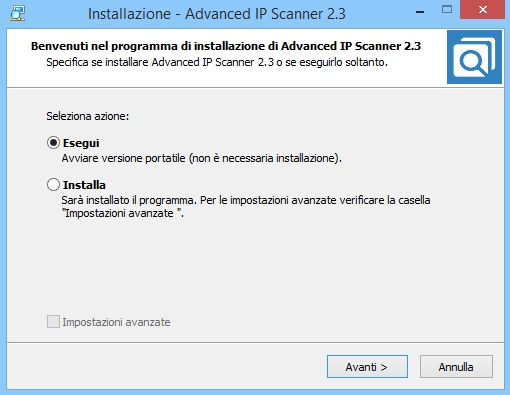Click the window title Installazione - Advanced IP Scanner
510x395 pixels.
[217, 14]
